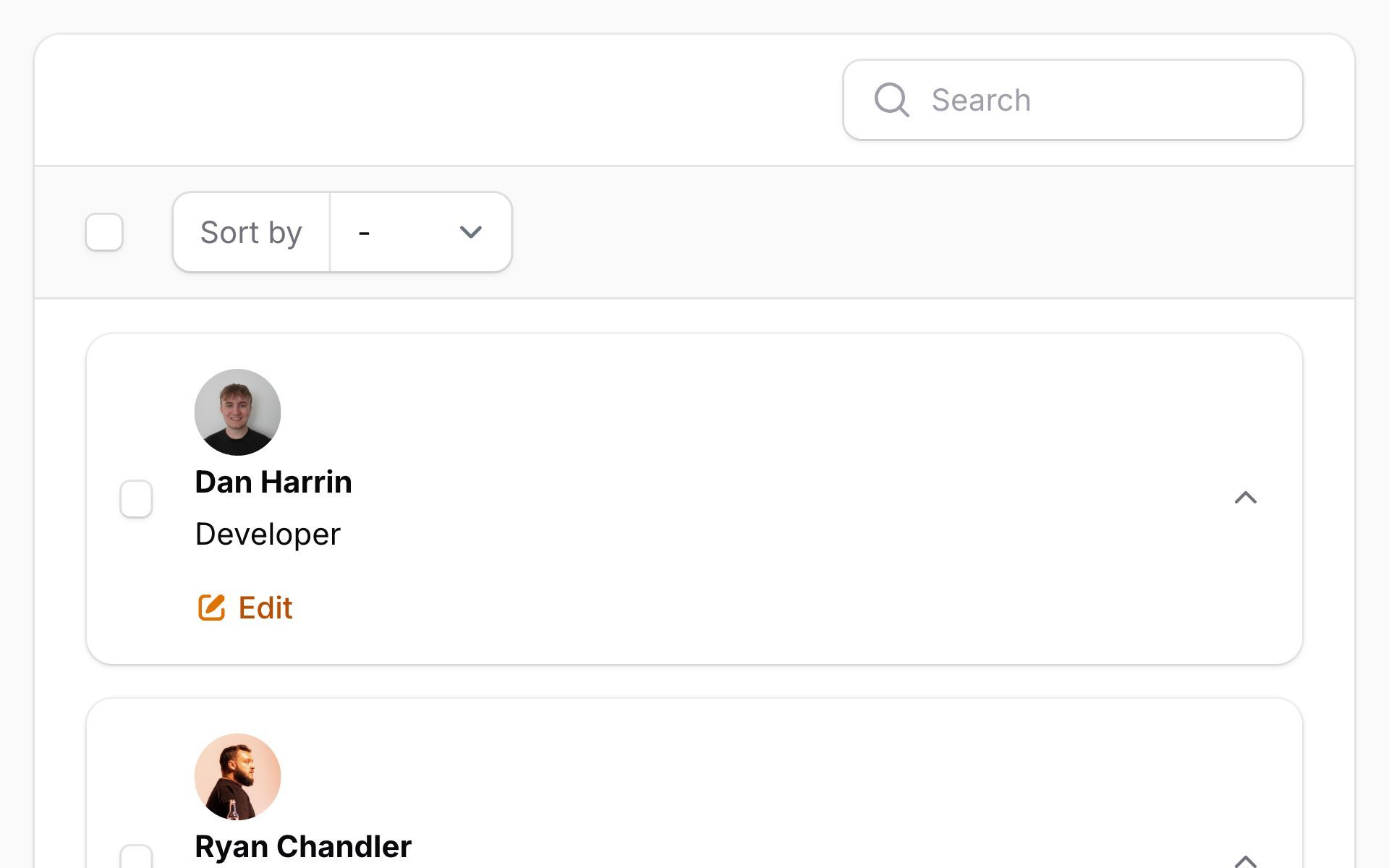This screenshot has height=868, width=1389.
Task: Click the sort dropdown chevron arrow
Action: (471, 232)
